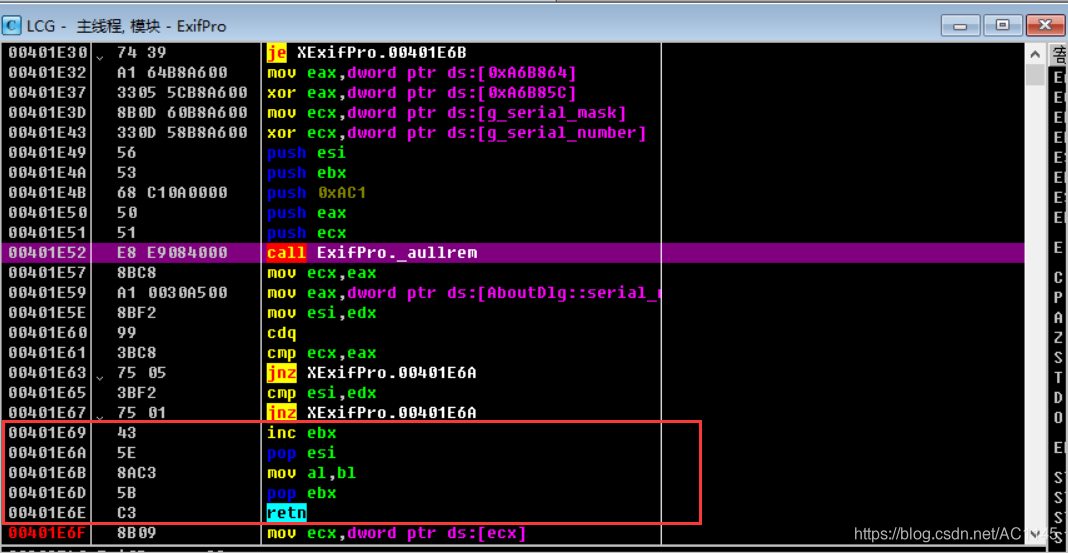The height and width of the screenshot is (553, 1068).
Task: Select the 'push ebx' instruction
Action: 307,172
